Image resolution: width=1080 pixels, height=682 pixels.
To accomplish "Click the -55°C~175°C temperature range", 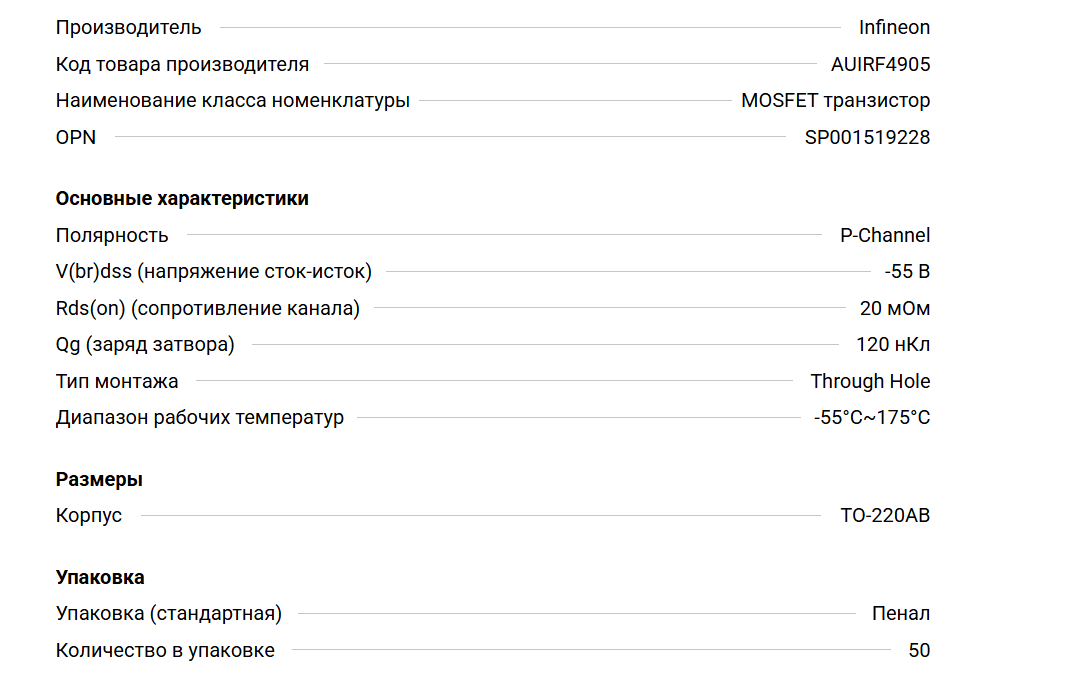I will tap(871, 418).
